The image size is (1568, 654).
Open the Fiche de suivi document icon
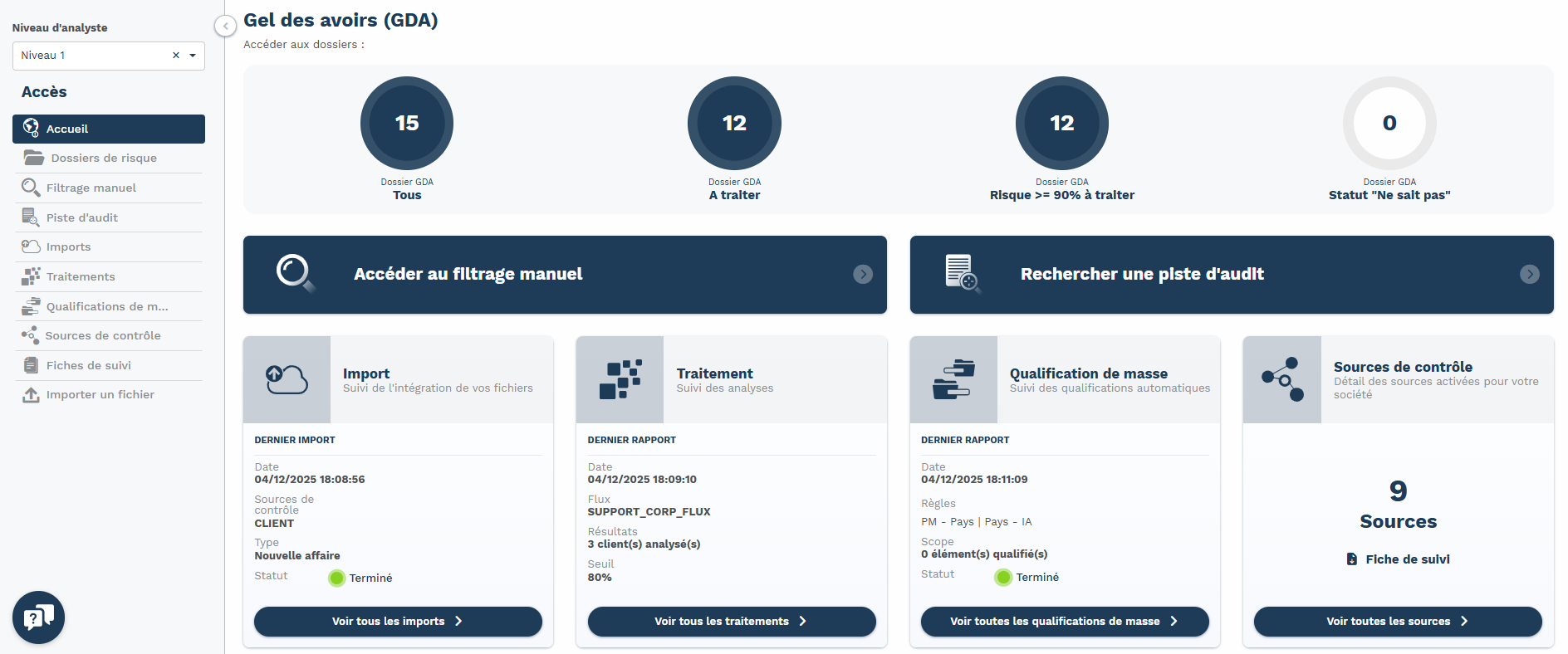pos(1352,559)
